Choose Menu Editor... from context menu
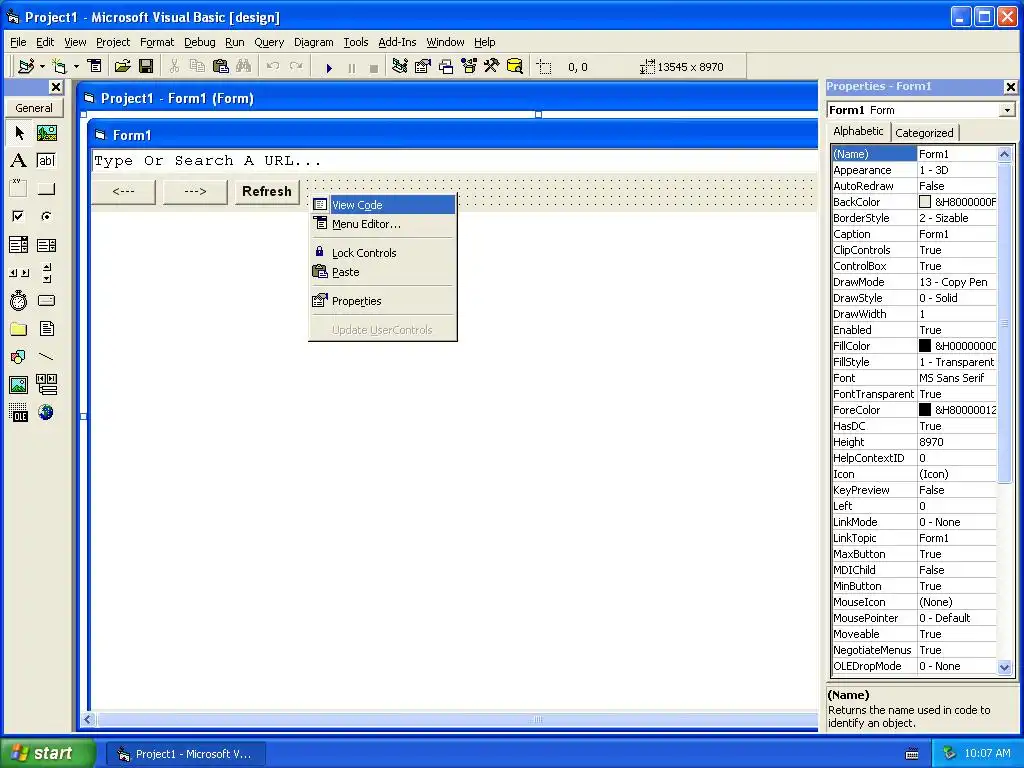This screenshot has width=1024, height=768. tap(383, 224)
